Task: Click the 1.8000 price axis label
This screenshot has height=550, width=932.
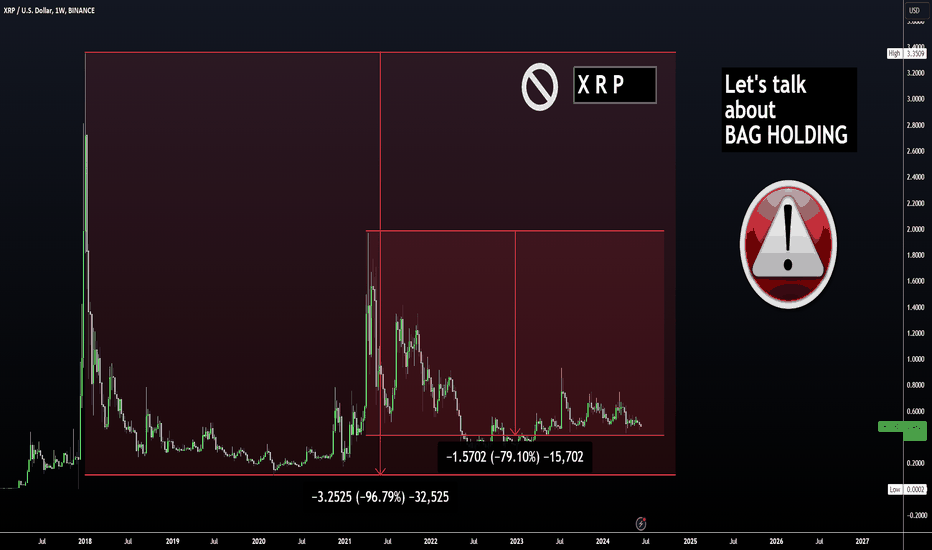Action: click(x=915, y=255)
